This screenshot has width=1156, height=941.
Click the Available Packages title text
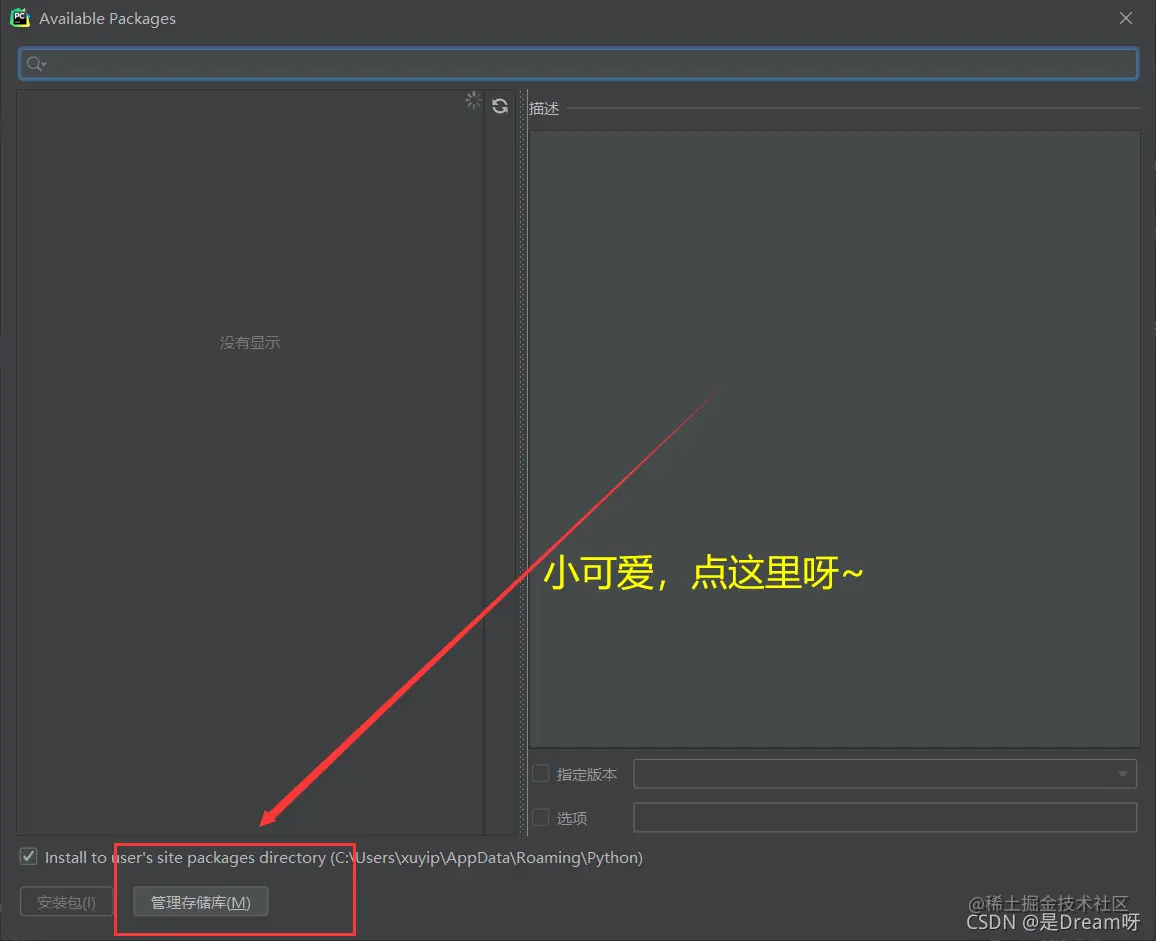tap(108, 18)
